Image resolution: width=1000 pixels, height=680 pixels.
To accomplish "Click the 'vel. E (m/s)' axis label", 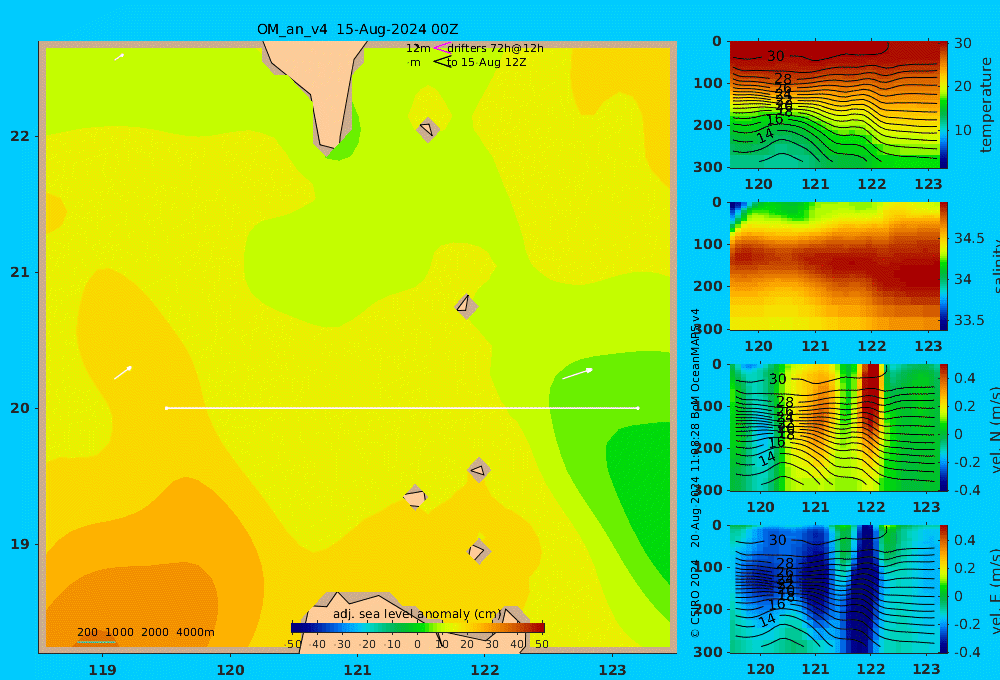I will [994, 591].
